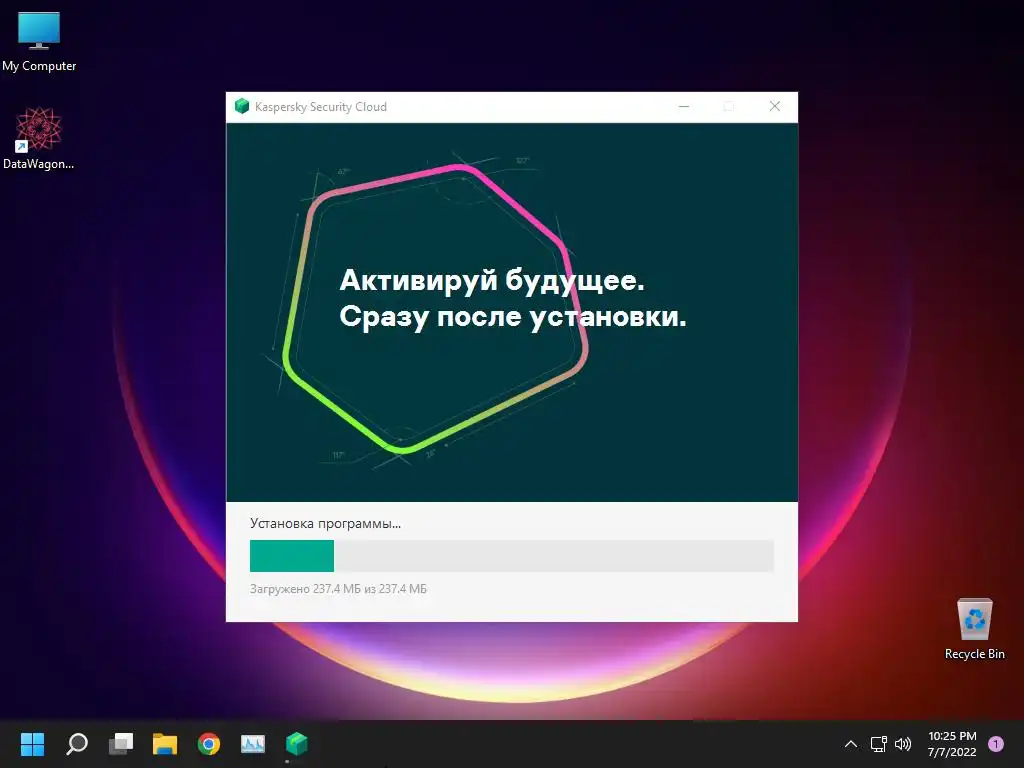Open the Windows Start menu
This screenshot has width=1024, height=768.
[x=32, y=743]
